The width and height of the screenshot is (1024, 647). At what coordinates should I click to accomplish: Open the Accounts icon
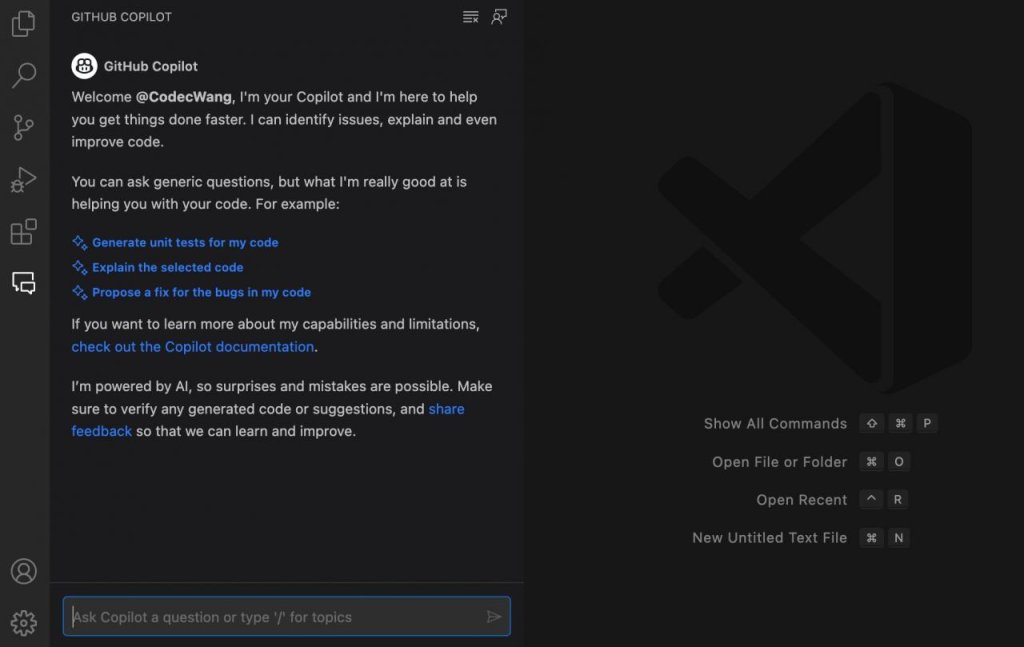click(x=24, y=571)
